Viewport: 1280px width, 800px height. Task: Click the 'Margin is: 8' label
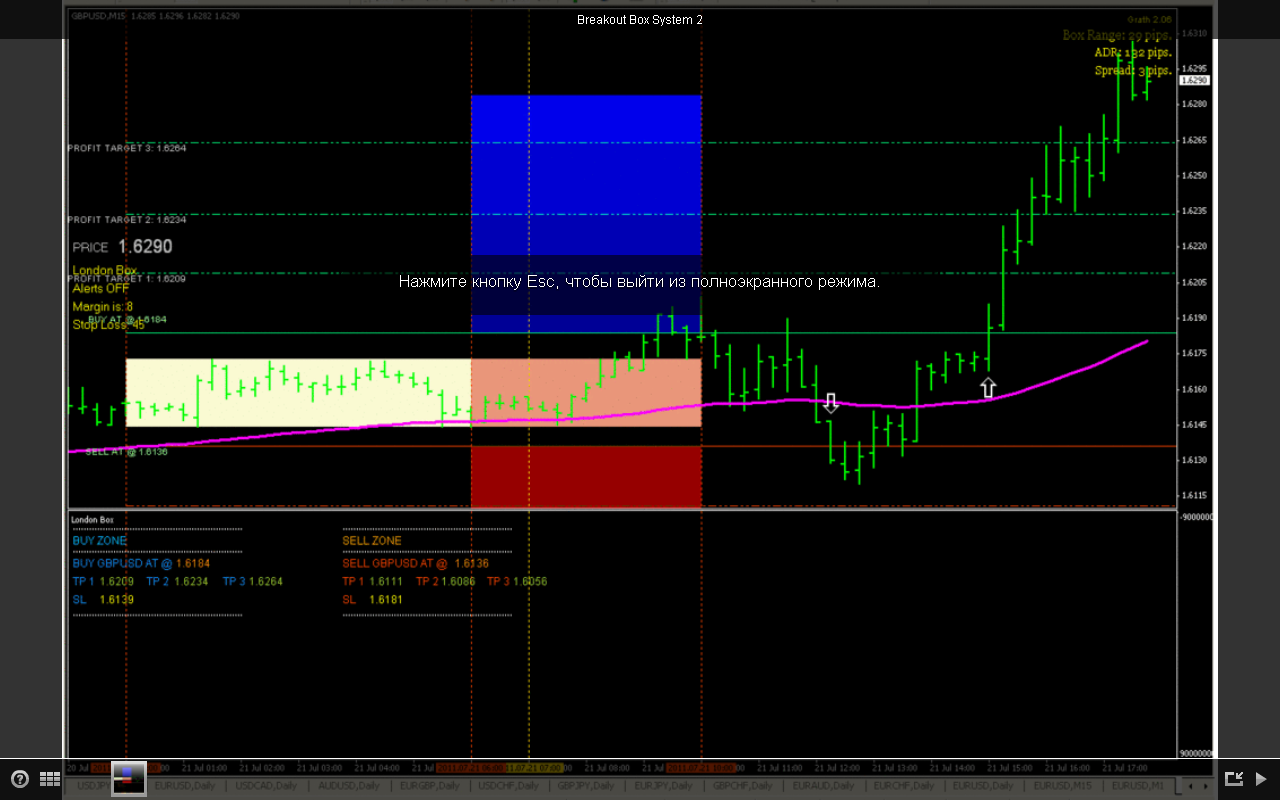click(x=102, y=307)
